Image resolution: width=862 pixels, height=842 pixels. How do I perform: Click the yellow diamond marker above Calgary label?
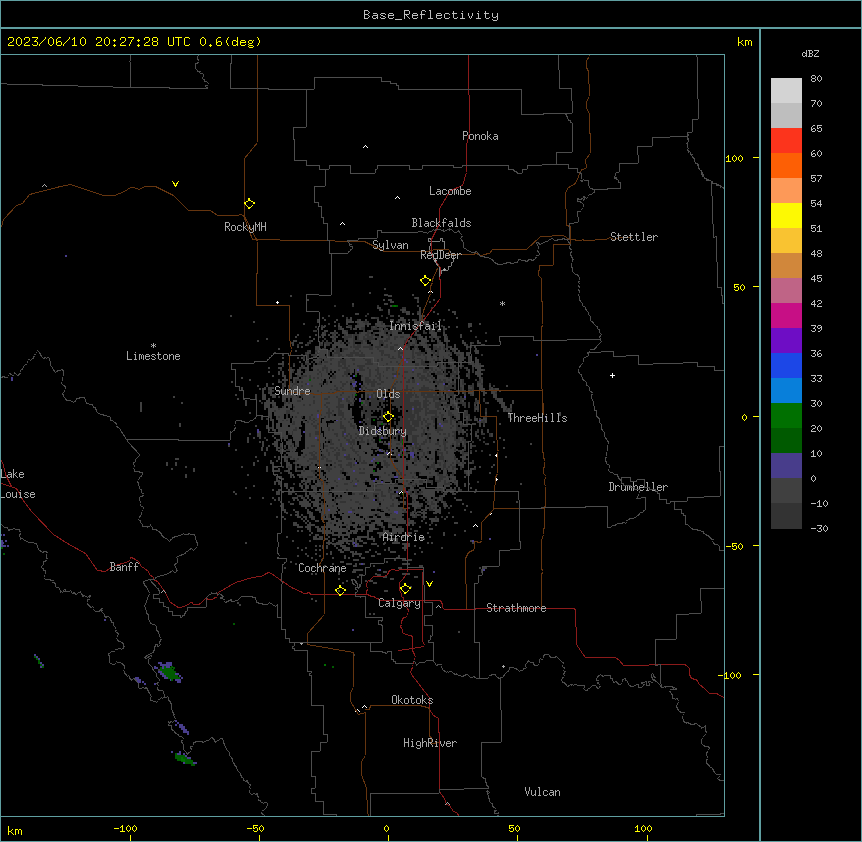(x=405, y=589)
